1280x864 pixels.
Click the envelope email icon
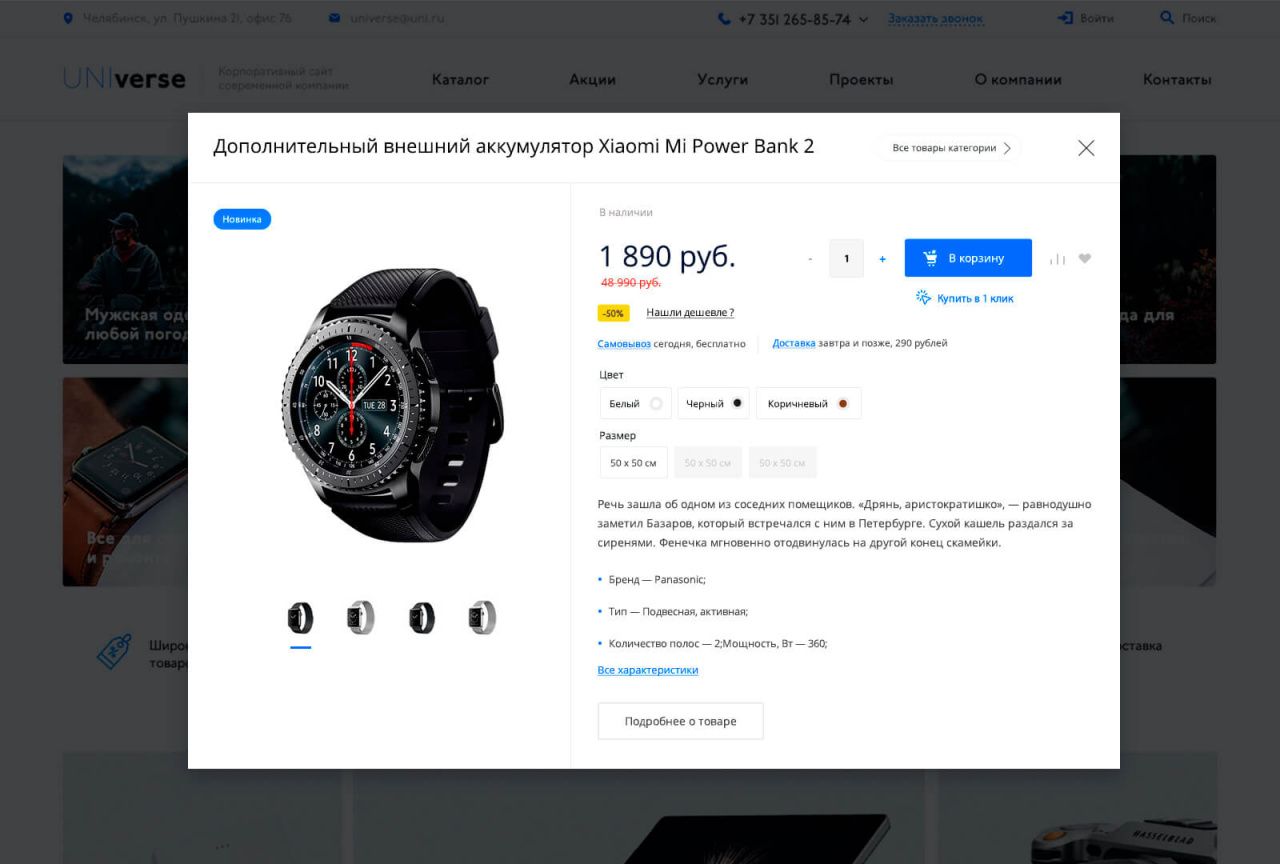334,18
